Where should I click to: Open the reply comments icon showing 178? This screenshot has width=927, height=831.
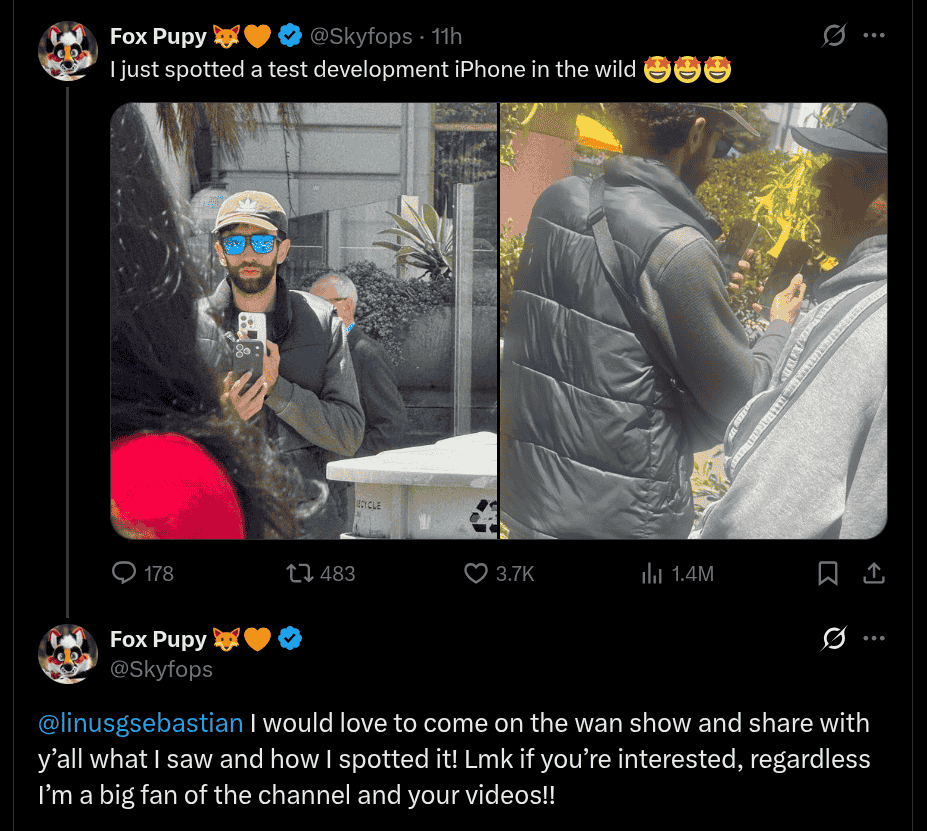125,573
